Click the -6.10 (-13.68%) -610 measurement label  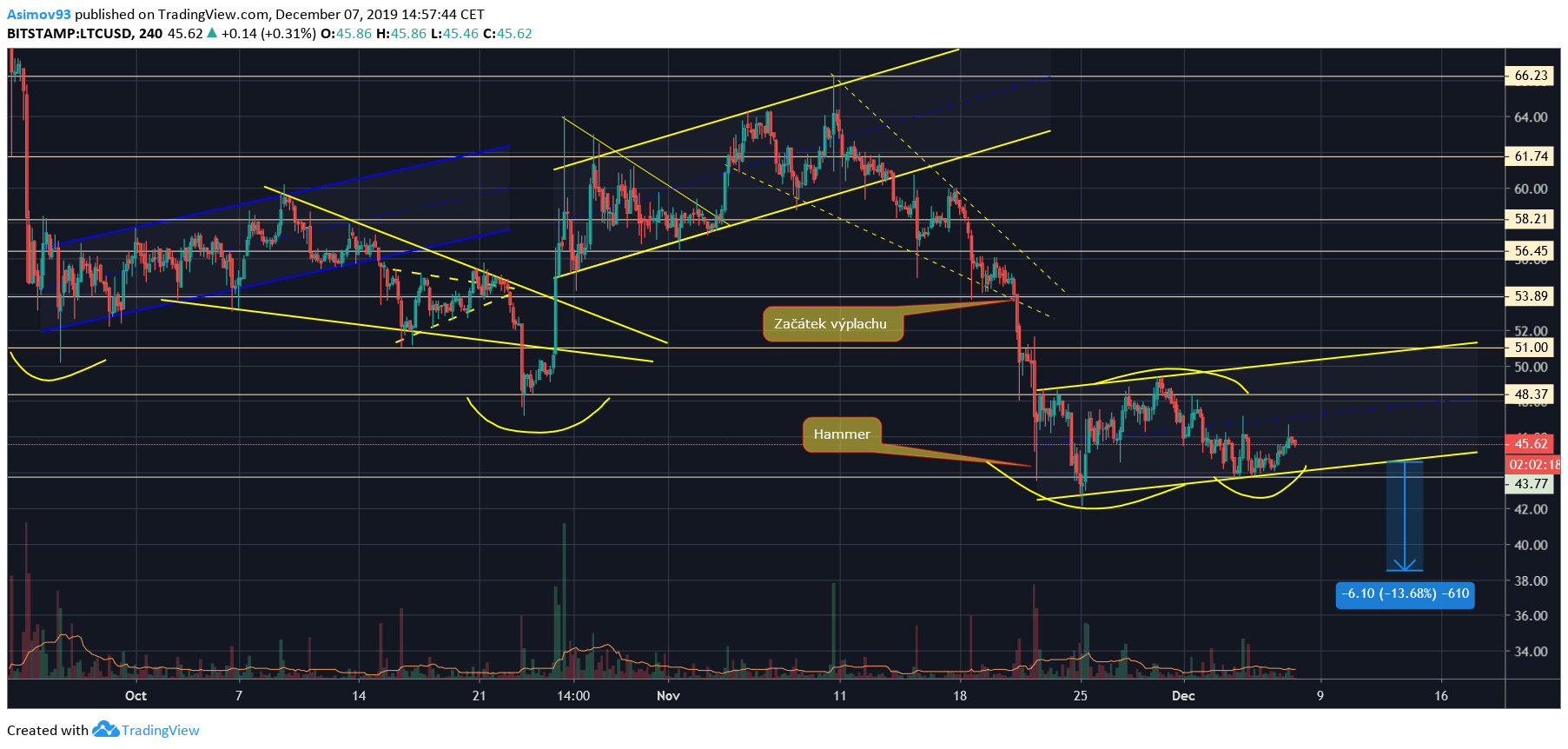pos(1405,593)
